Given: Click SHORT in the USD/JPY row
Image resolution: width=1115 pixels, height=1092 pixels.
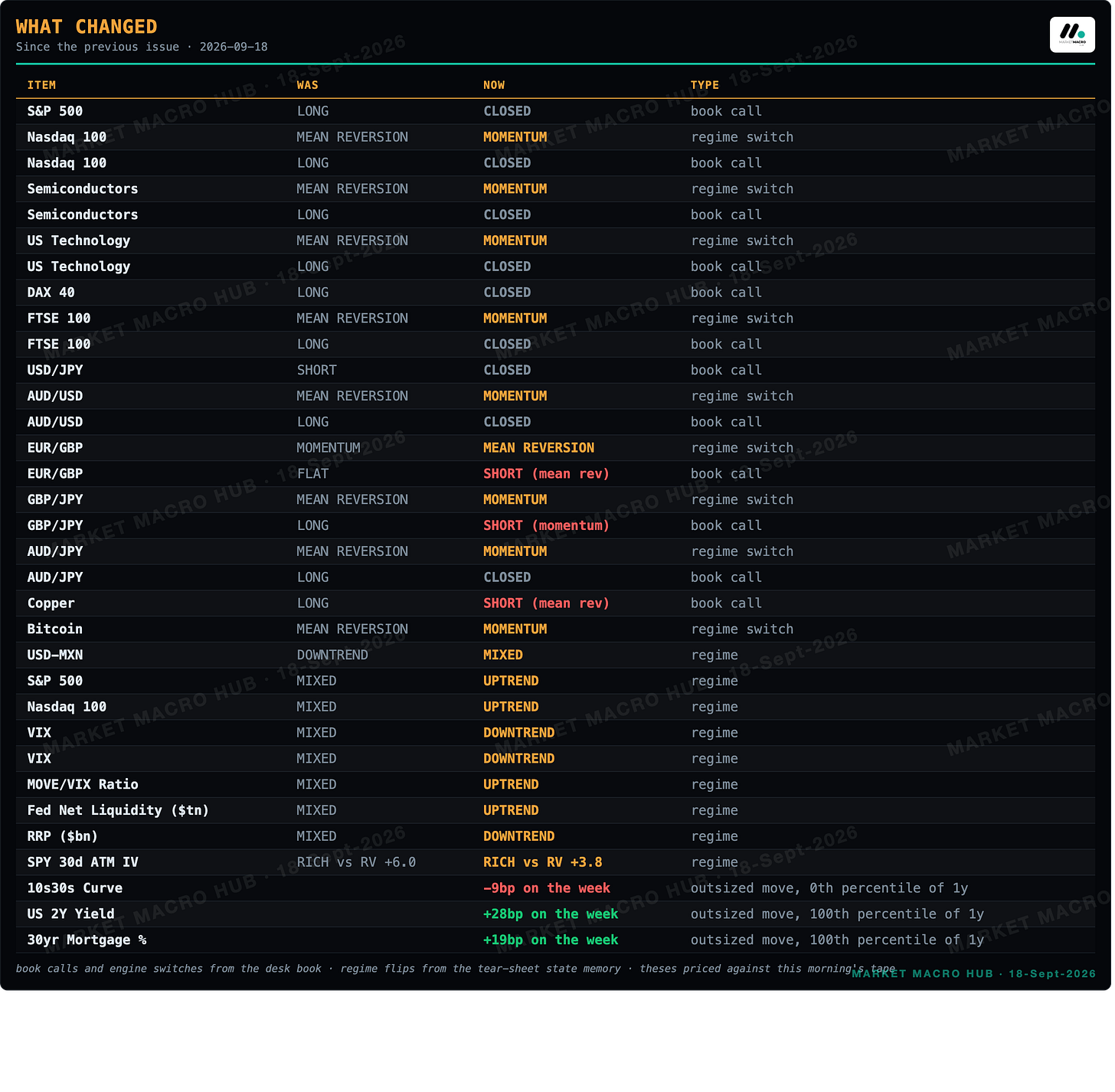Looking at the screenshot, I should (x=317, y=370).
